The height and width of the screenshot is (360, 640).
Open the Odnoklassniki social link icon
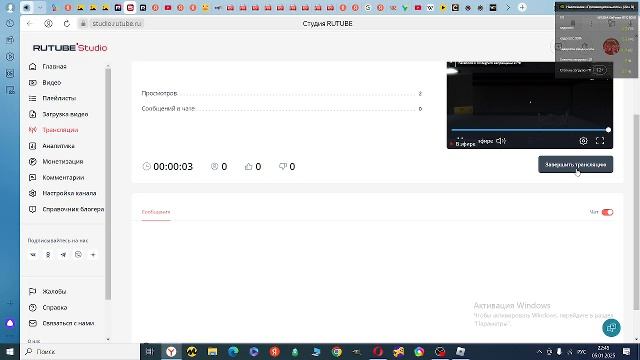tap(48, 255)
